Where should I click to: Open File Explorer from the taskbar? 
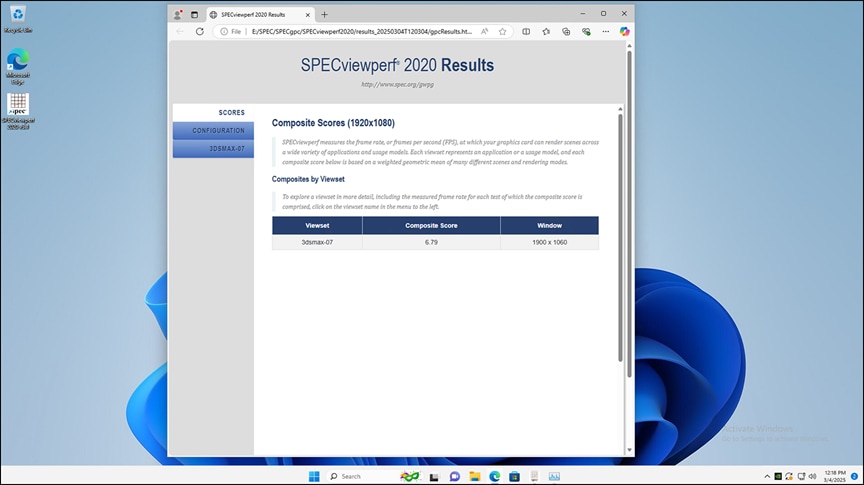(x=474, y=476)
